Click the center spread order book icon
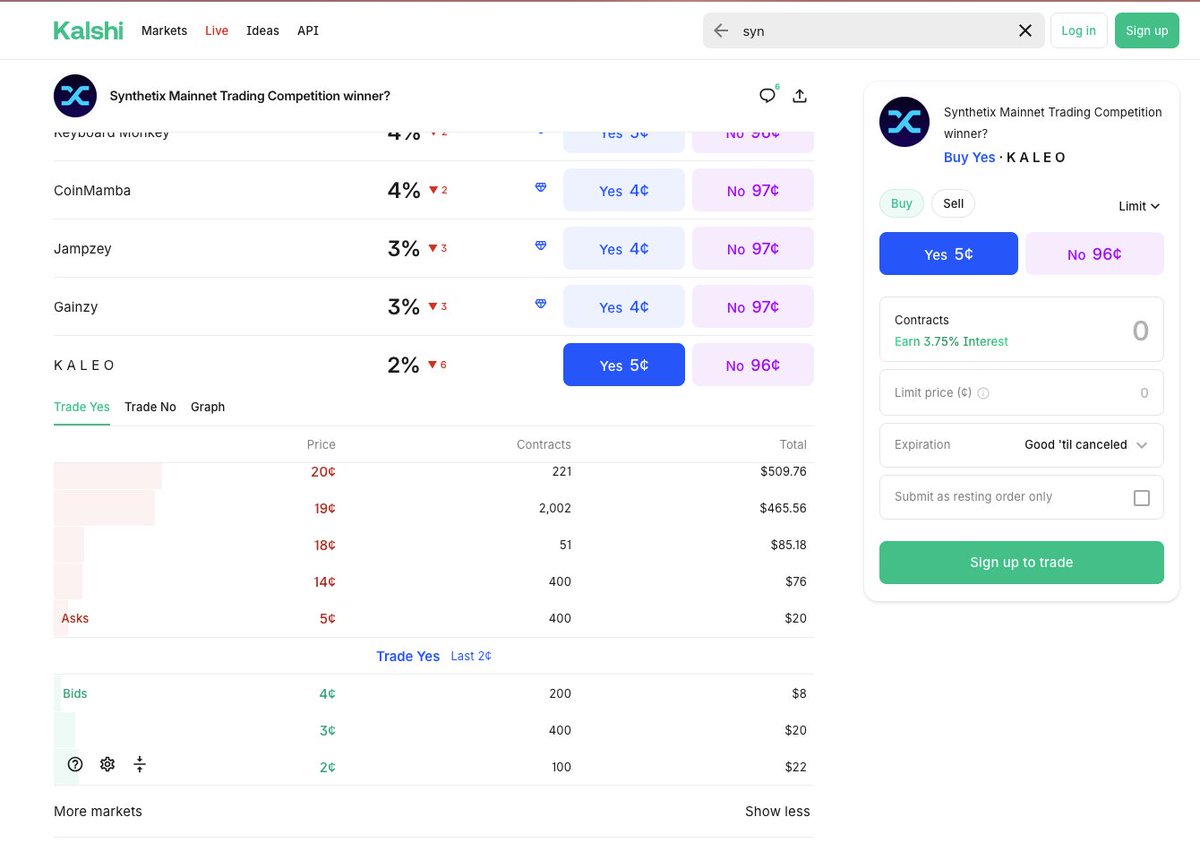 [140, 764]
